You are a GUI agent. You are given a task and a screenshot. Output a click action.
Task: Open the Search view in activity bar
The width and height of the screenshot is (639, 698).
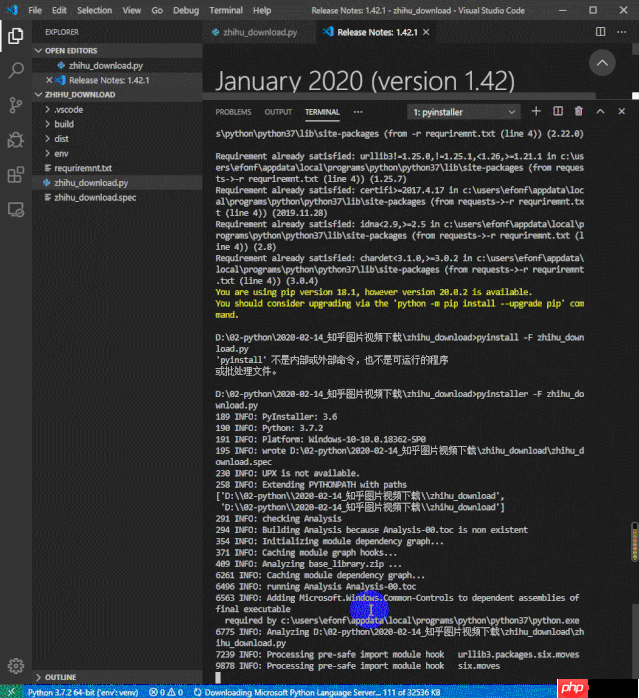click(x=16, y=70)
